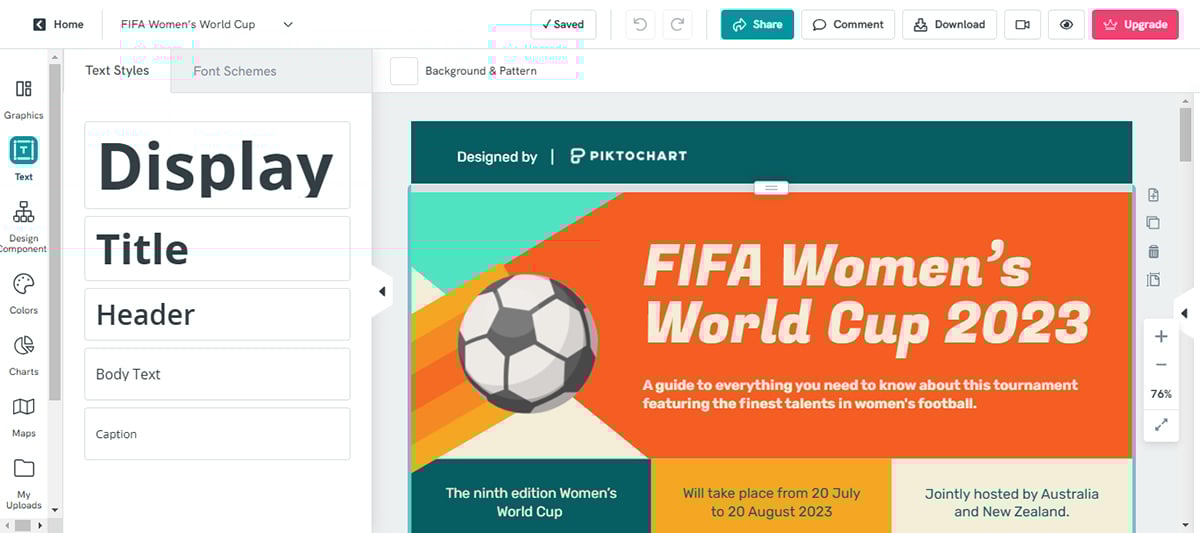
Task: Delete block using trash icon
Action: point(1153,251)
